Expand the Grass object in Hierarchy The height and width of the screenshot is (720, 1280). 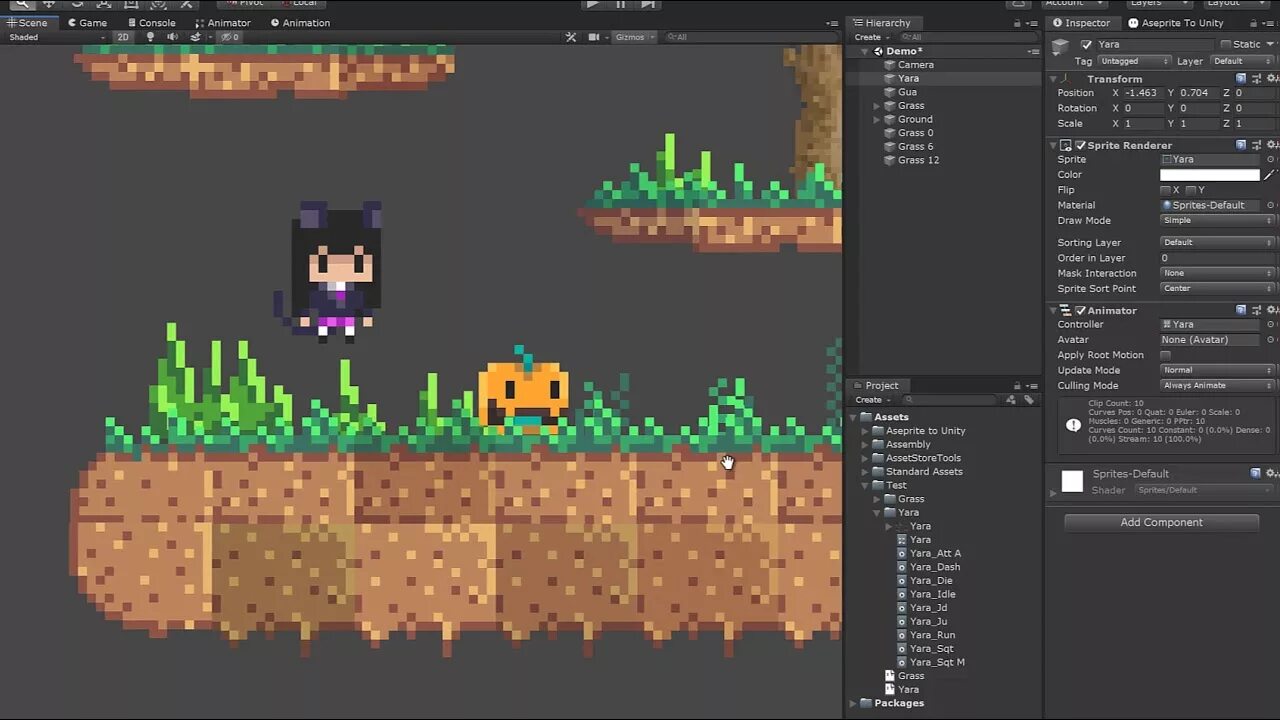877,106
